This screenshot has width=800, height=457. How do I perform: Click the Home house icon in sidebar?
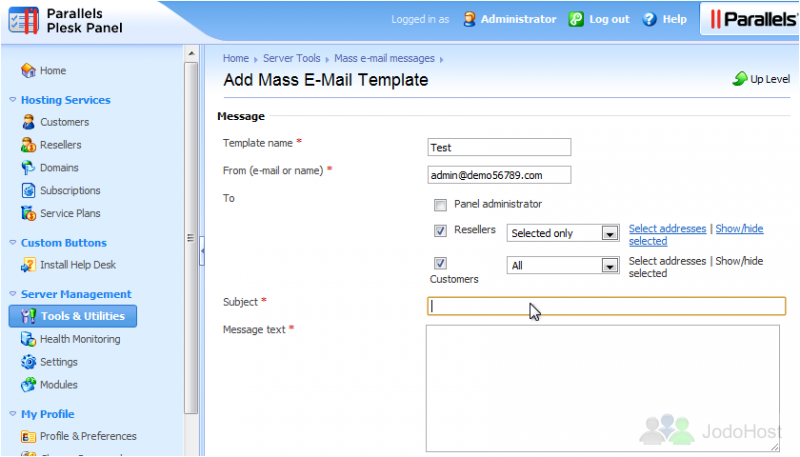pos(28,70)
